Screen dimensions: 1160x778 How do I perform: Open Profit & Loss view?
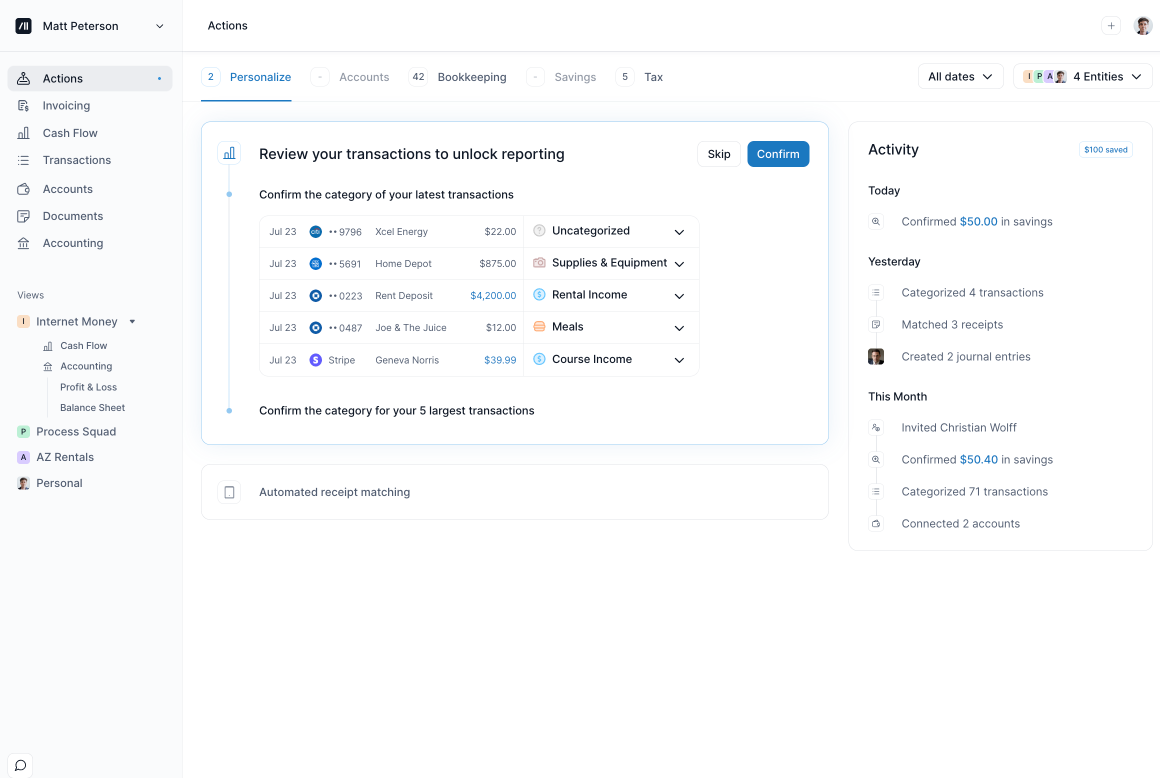pyautogui.click(x=88, y=387)
